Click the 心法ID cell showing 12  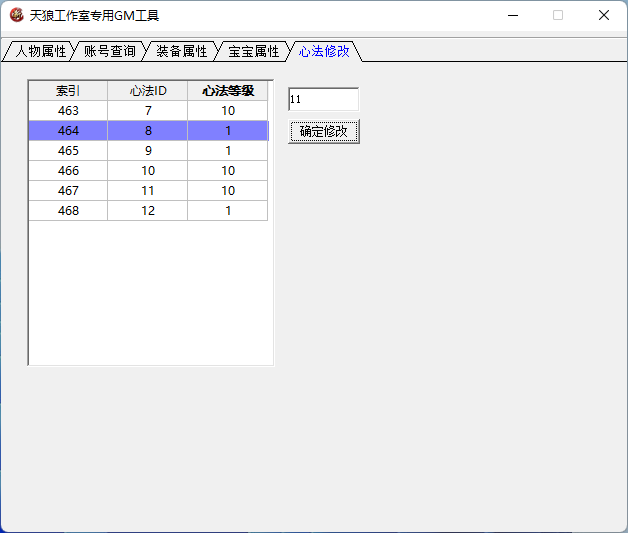(148, 211)
